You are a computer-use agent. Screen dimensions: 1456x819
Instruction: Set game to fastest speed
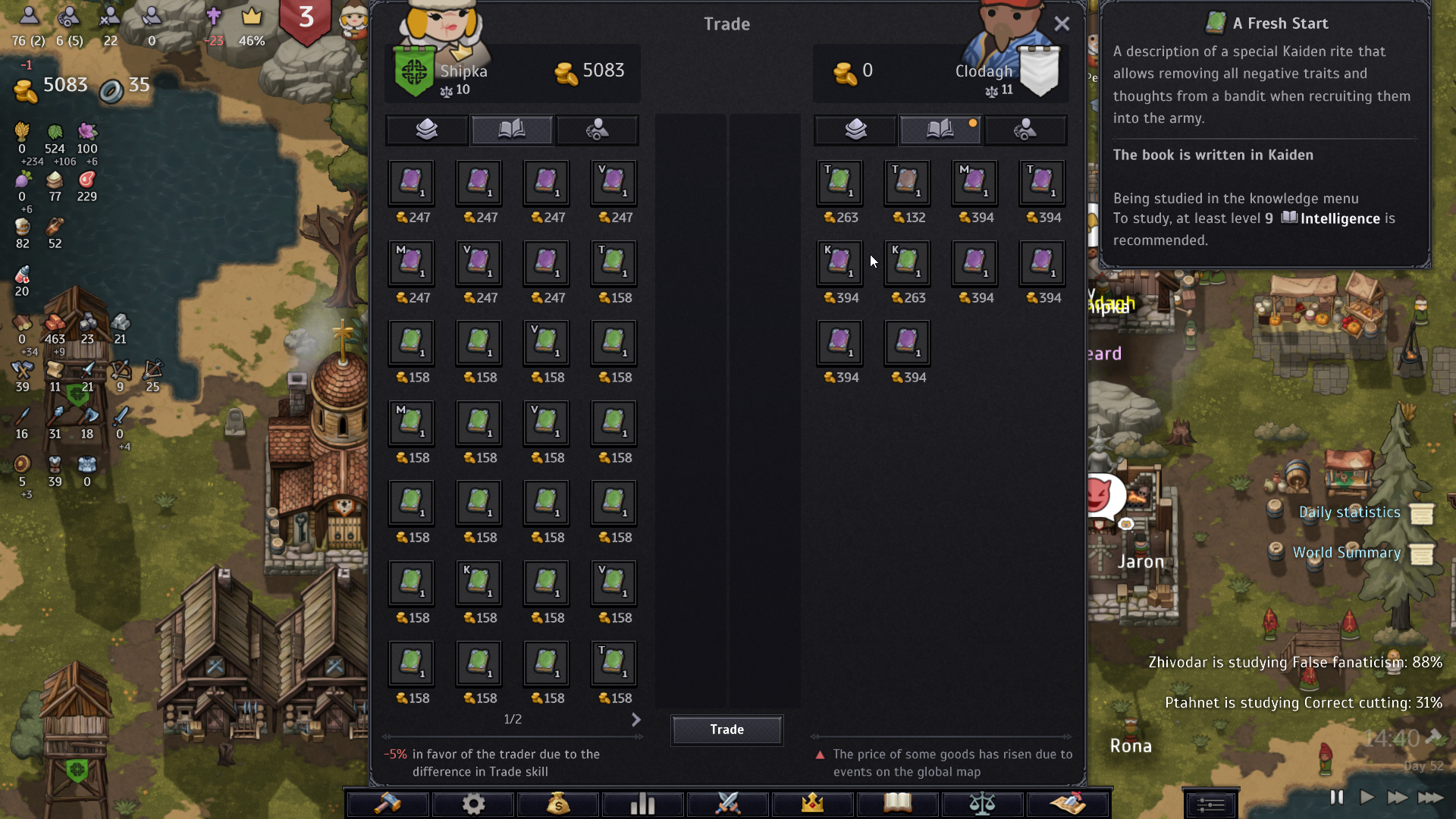click(1430, 797)
